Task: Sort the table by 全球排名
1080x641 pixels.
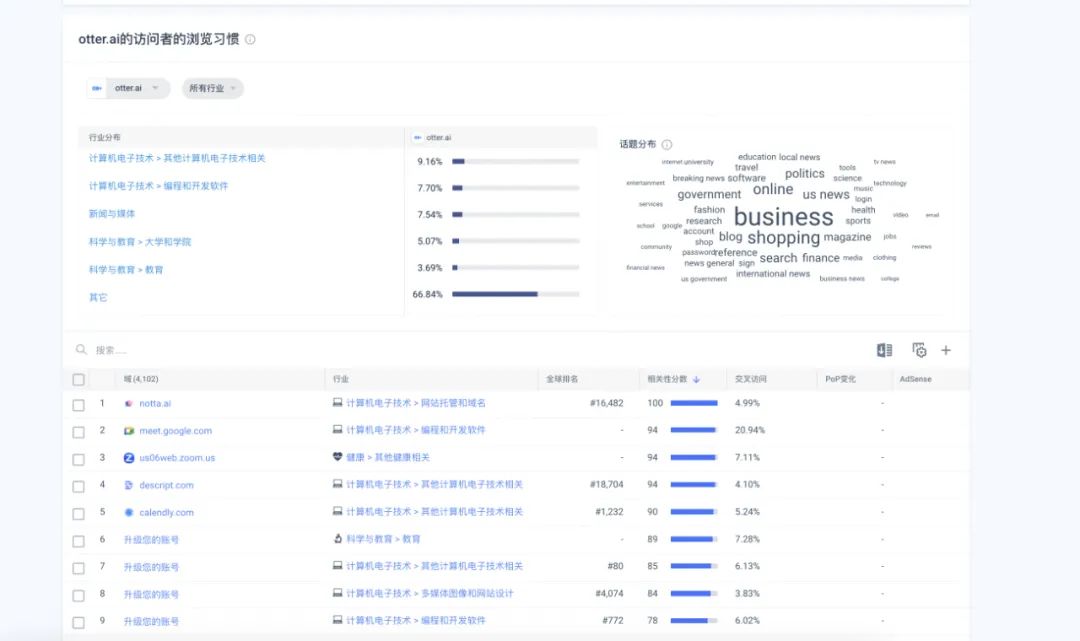Action: pos(562,379)
